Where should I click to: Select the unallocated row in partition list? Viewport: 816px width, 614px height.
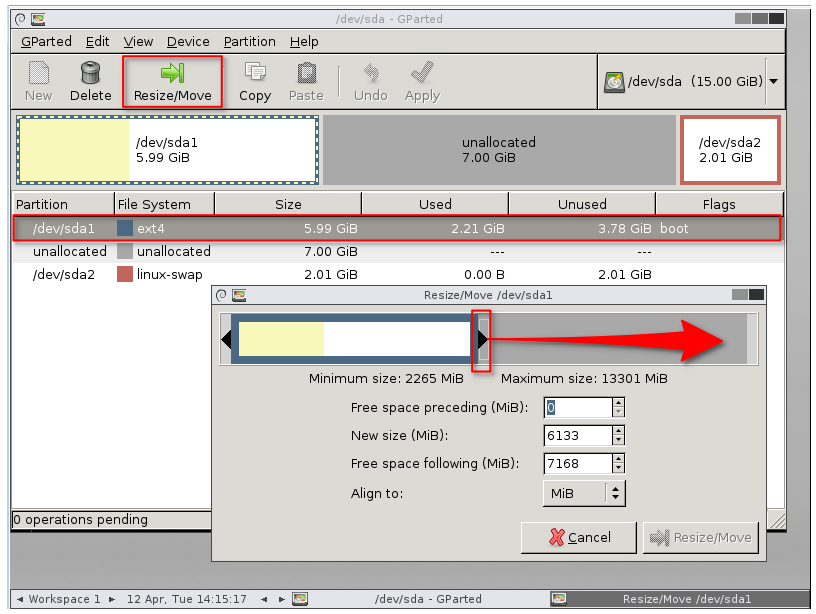pos(397,251)
